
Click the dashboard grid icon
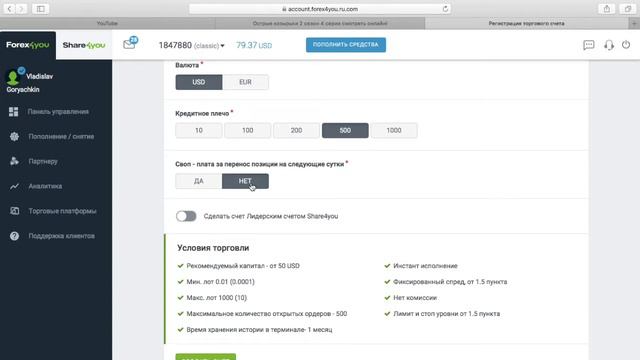tap(14, 112)
